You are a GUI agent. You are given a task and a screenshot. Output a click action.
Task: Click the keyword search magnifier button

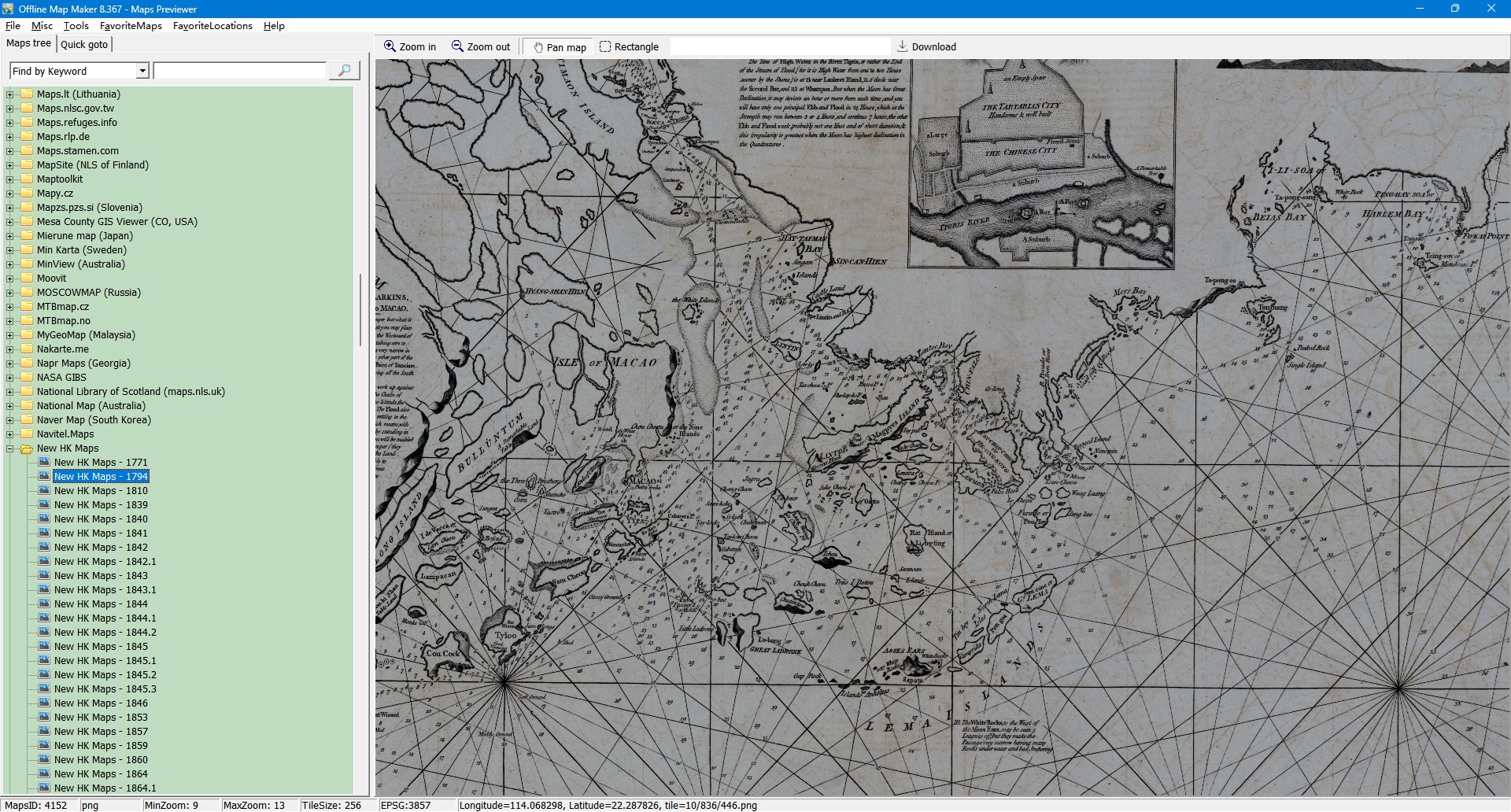[x=344, y=71]
